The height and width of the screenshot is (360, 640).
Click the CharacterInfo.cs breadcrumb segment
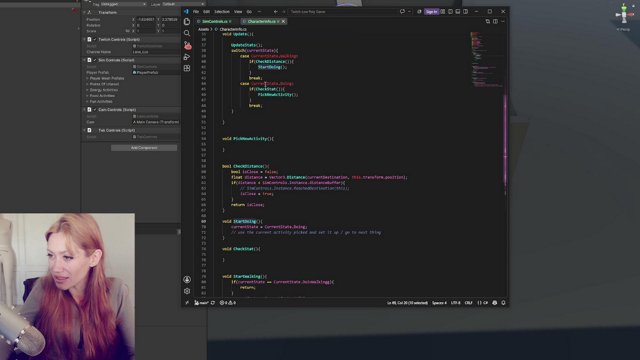coord(233,29)
